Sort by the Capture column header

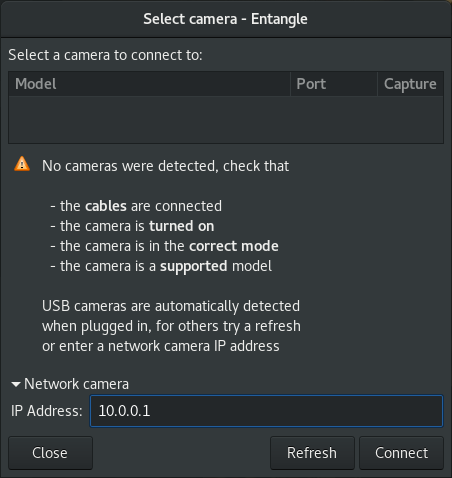(x=410, y=84)
